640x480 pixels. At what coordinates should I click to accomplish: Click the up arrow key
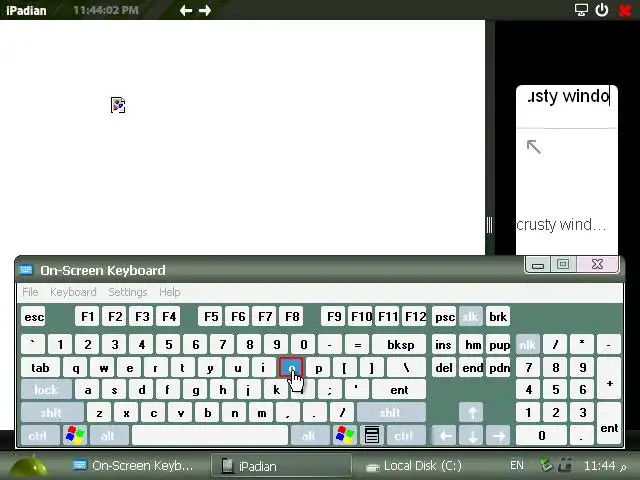pyautogui.click(x=471, y=413)
